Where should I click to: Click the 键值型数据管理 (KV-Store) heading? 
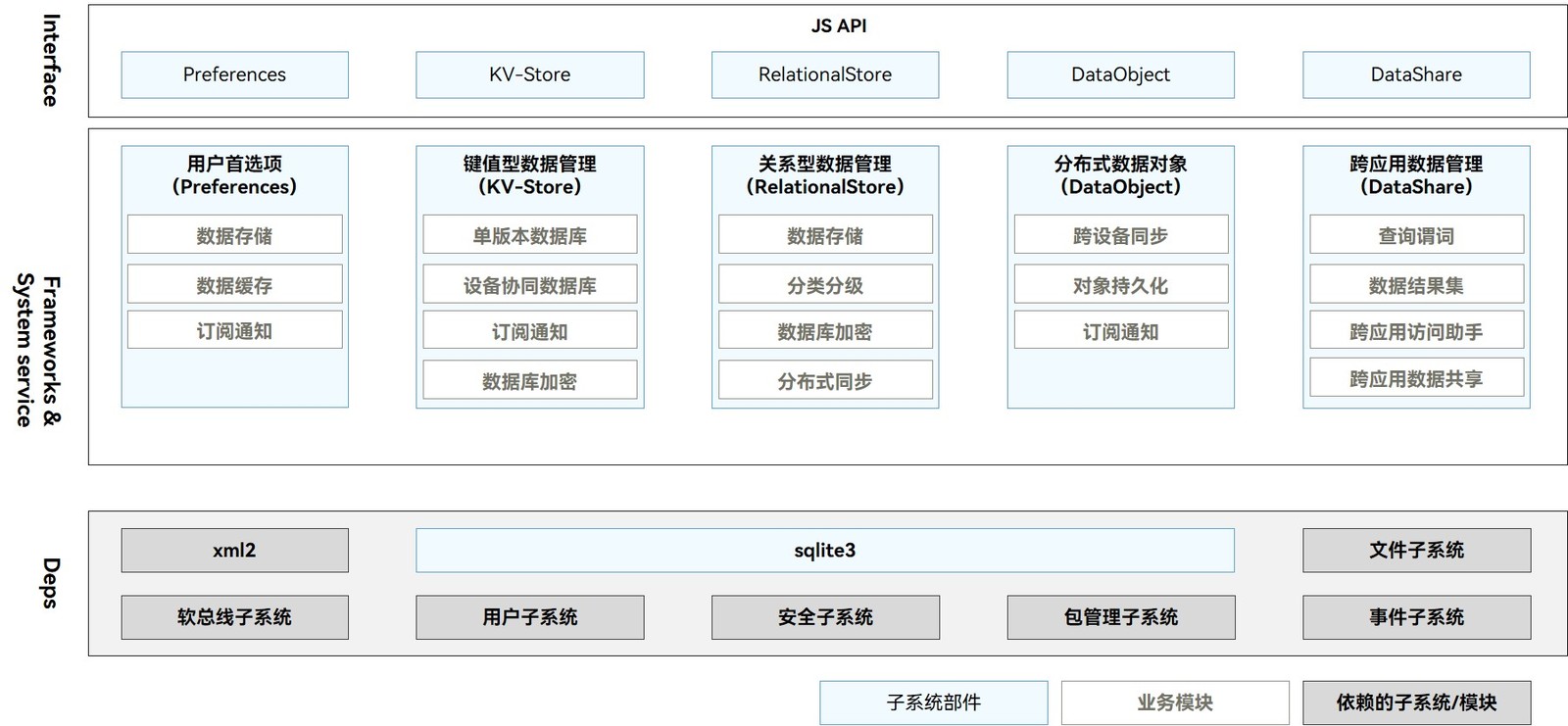[x=529, y=175]
